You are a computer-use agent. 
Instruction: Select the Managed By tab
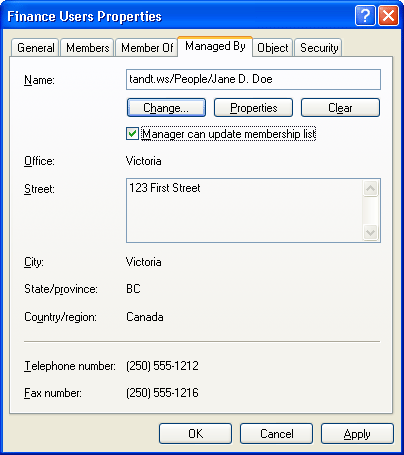215,46
